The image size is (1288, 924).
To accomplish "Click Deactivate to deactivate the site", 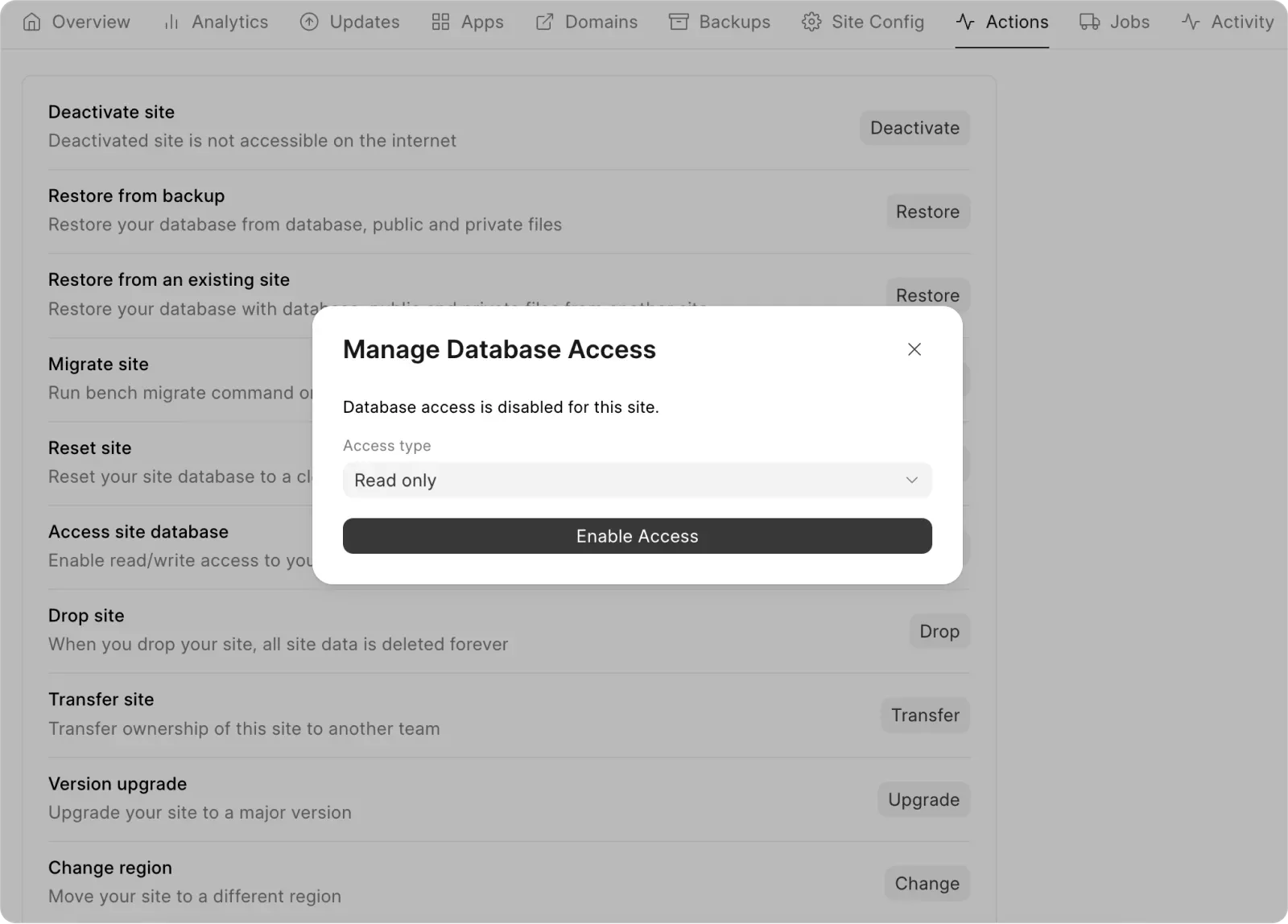I will [914, 127].
